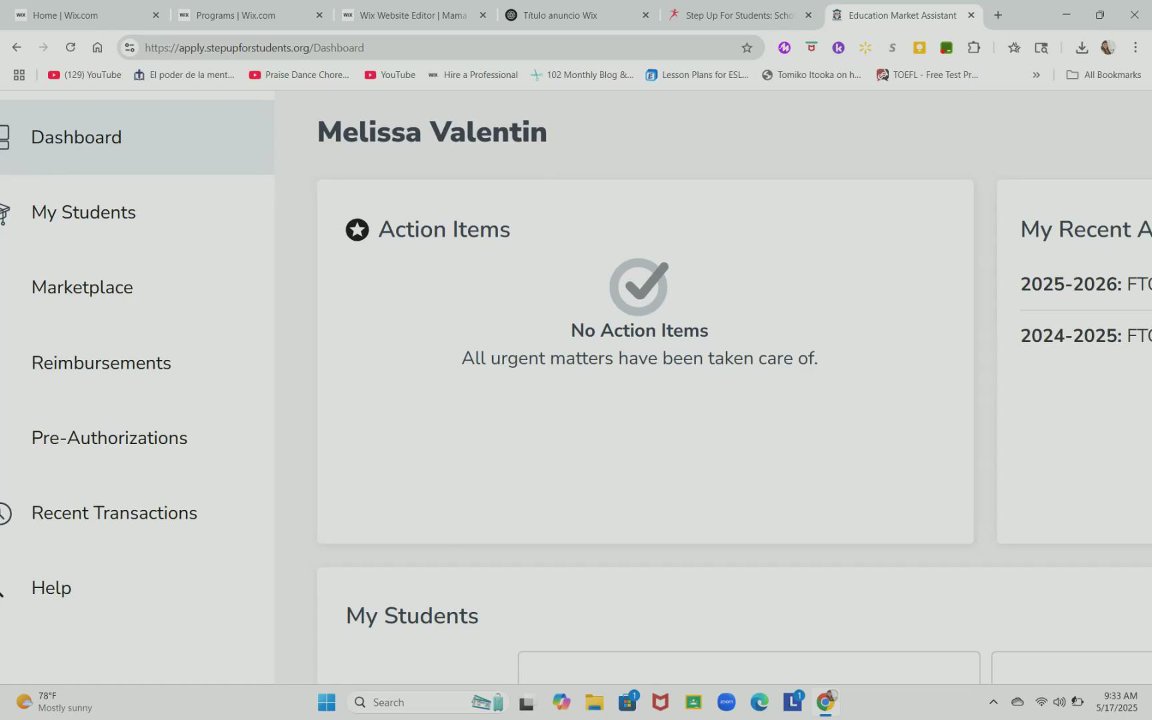Open Chrome three-dot menu

(1135, 48)
